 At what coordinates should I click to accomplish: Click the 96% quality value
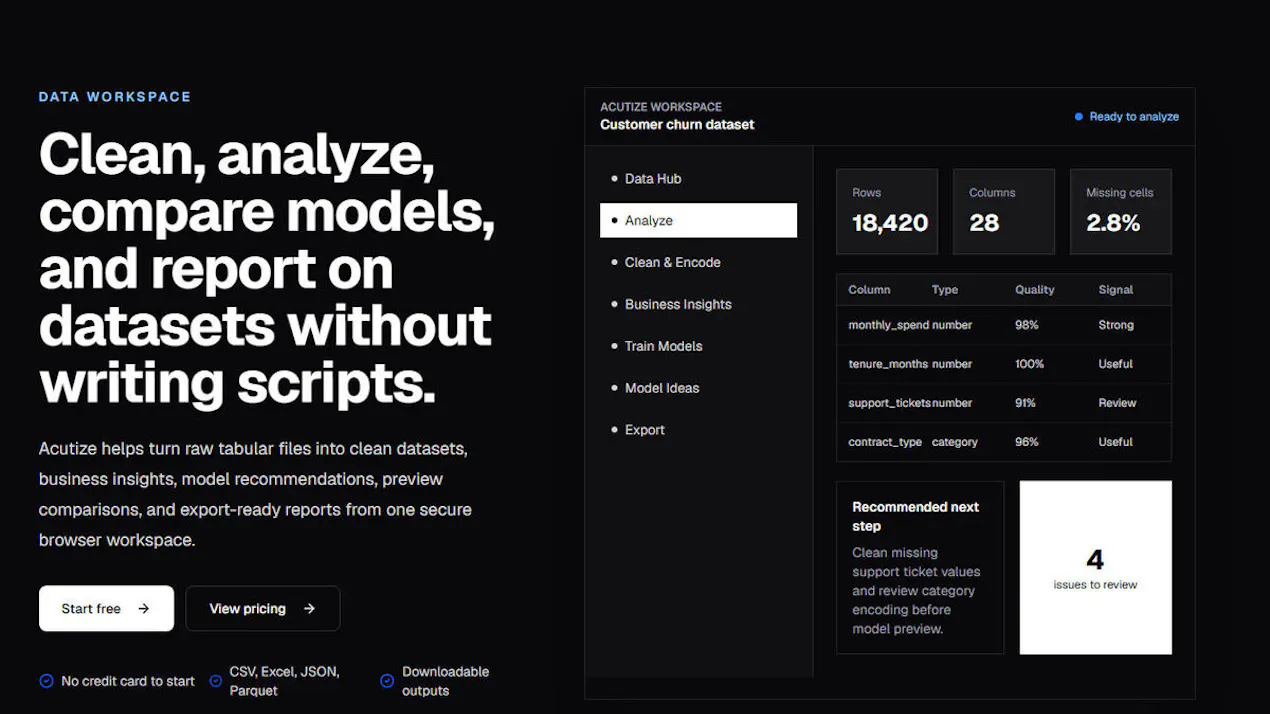[x=1027, y=442]
